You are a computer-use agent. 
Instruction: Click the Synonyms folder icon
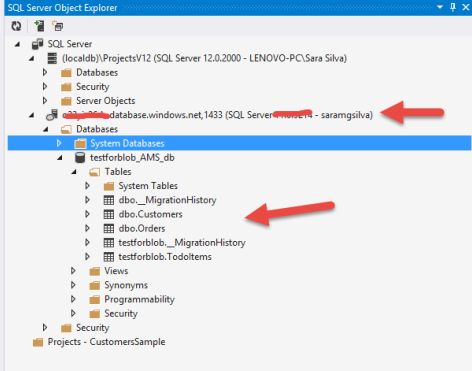point(95,285)
